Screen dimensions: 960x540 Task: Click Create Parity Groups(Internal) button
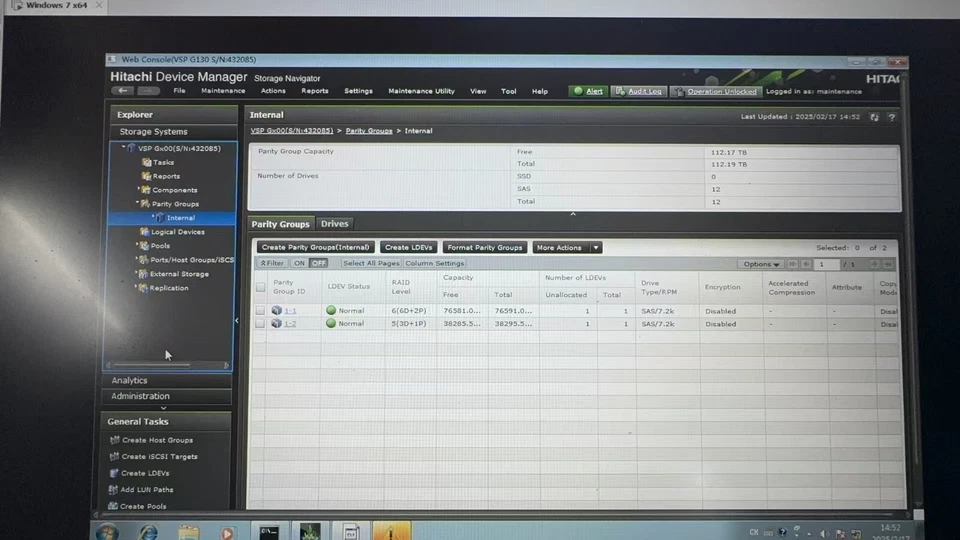click(315, 247)
